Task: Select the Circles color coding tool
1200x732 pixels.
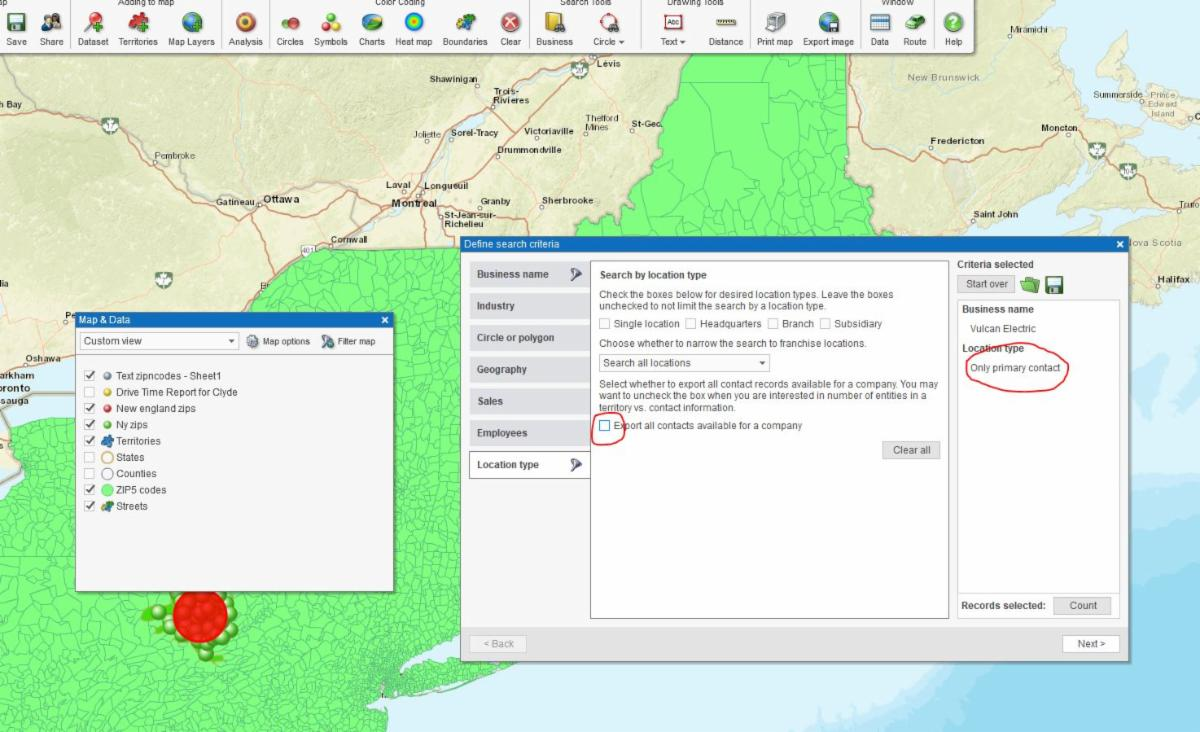Action: click(290, 28)
